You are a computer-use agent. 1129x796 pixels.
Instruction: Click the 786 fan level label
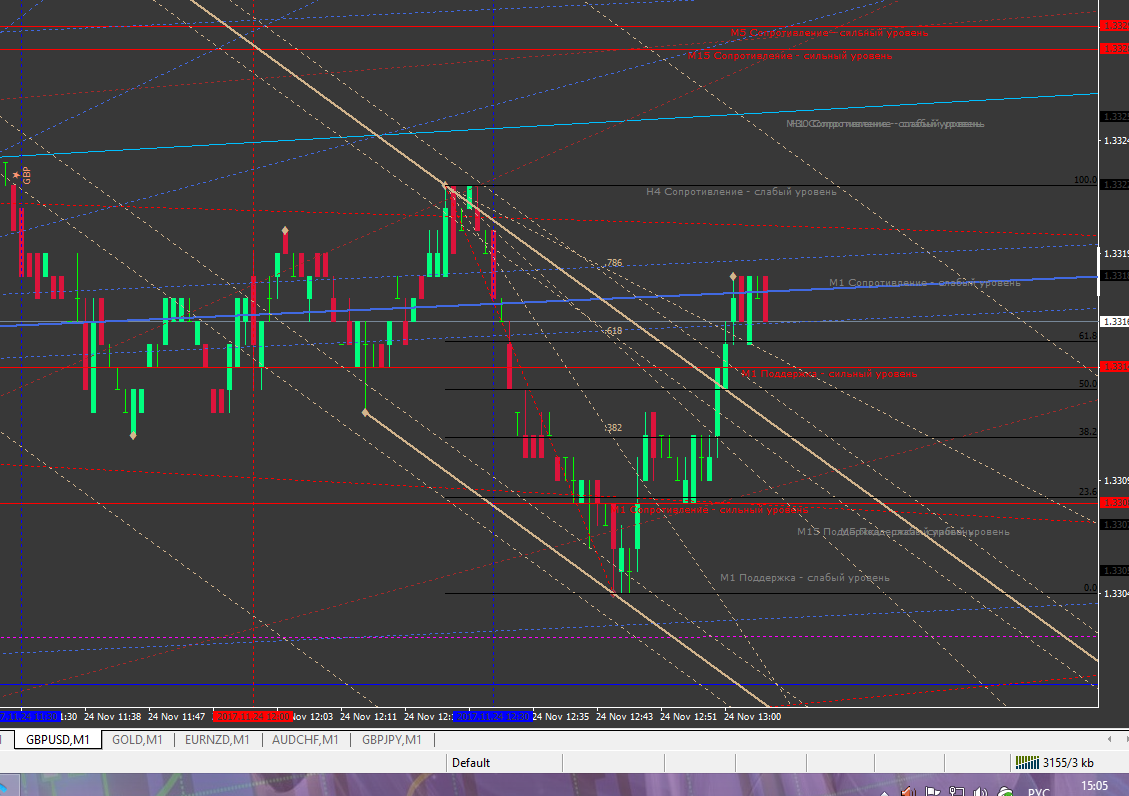tap(614, 263)
